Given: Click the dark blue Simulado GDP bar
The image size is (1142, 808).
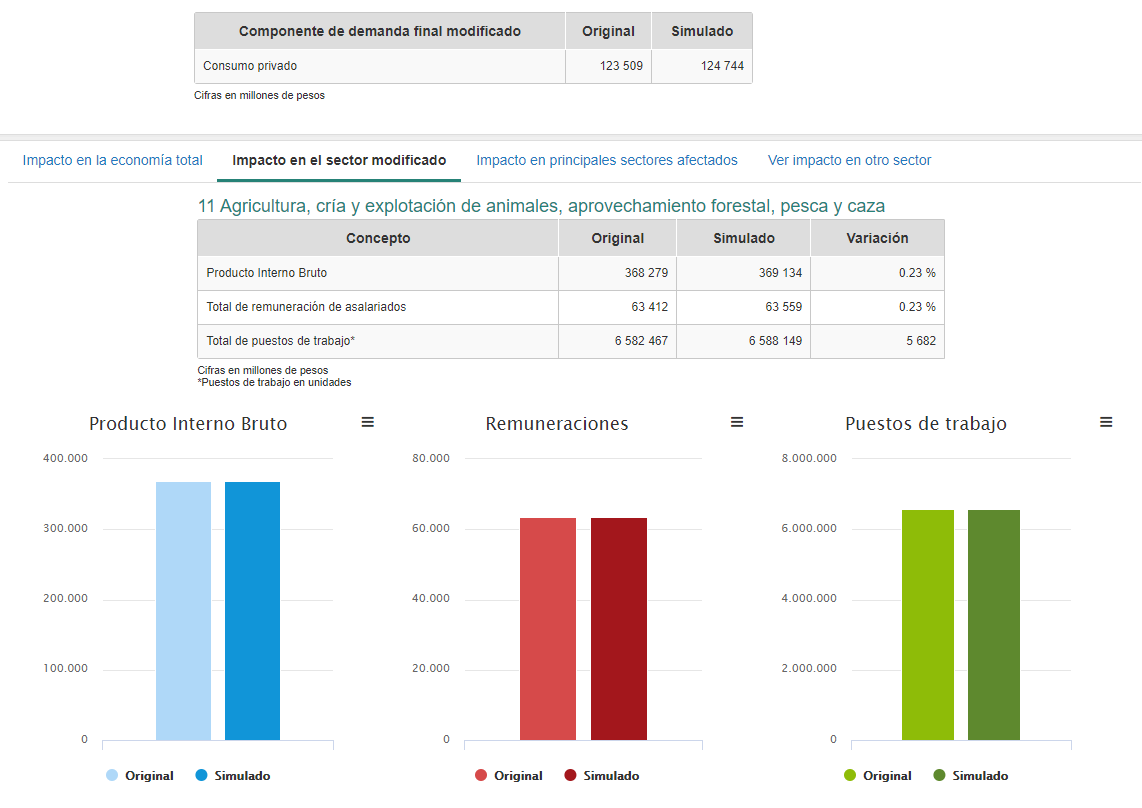Looking at the screenshot, I should click(x=252, y=610).
